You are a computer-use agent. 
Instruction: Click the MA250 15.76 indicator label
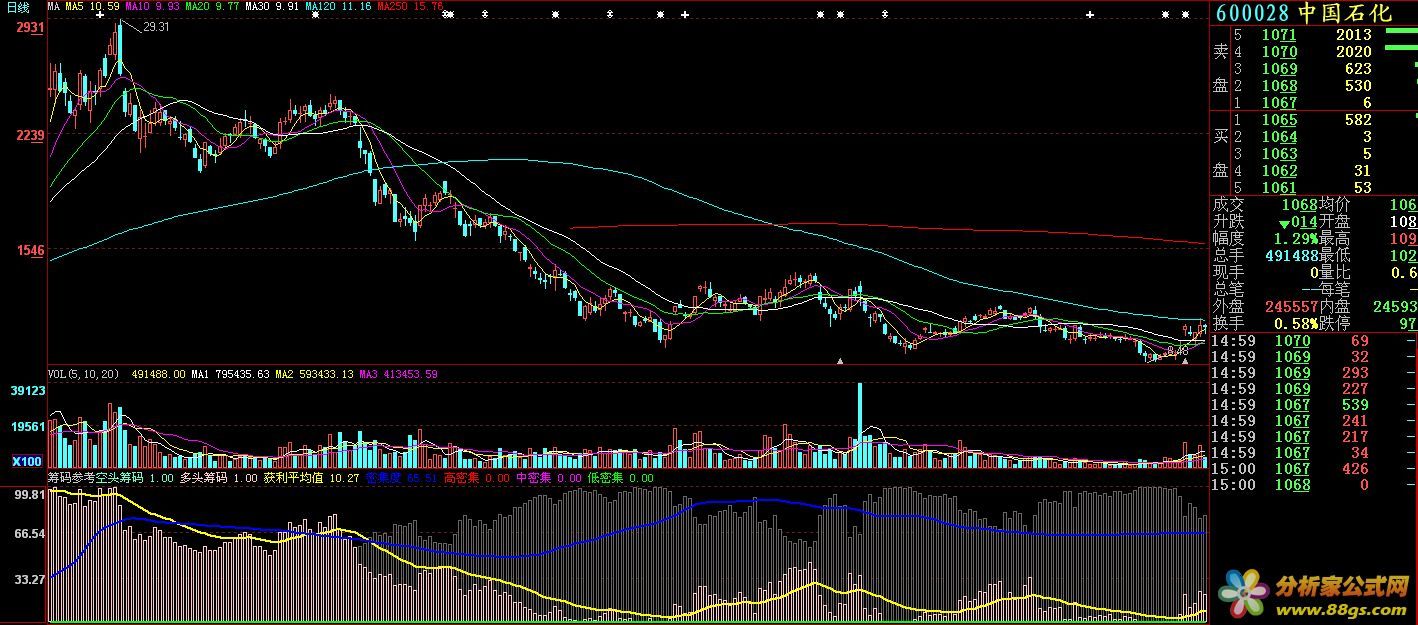(x=410, y=6)
